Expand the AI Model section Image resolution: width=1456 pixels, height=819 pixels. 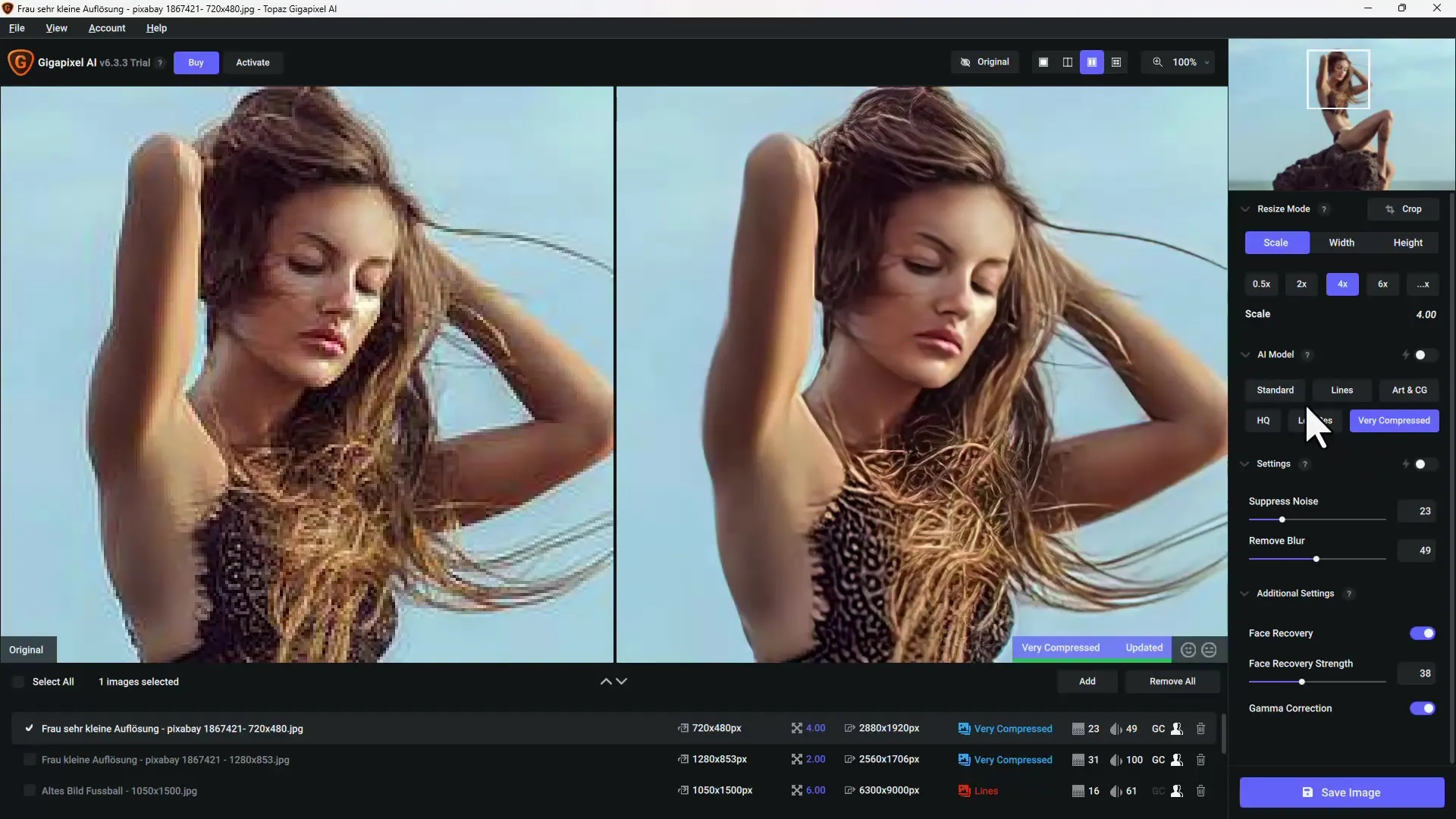[1245, 354]
